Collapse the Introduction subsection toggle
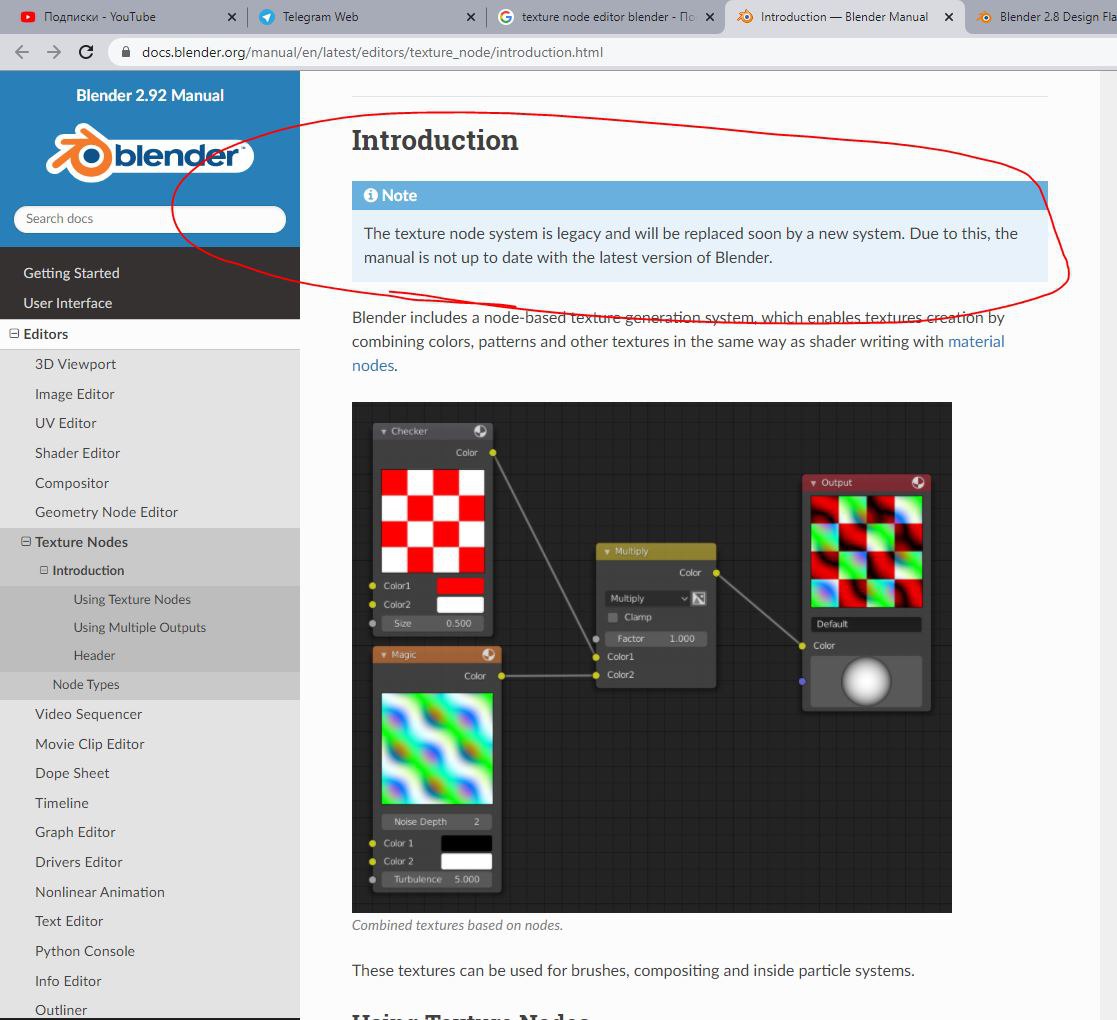The image size is (1117, 1020). (x=44, y=570)
